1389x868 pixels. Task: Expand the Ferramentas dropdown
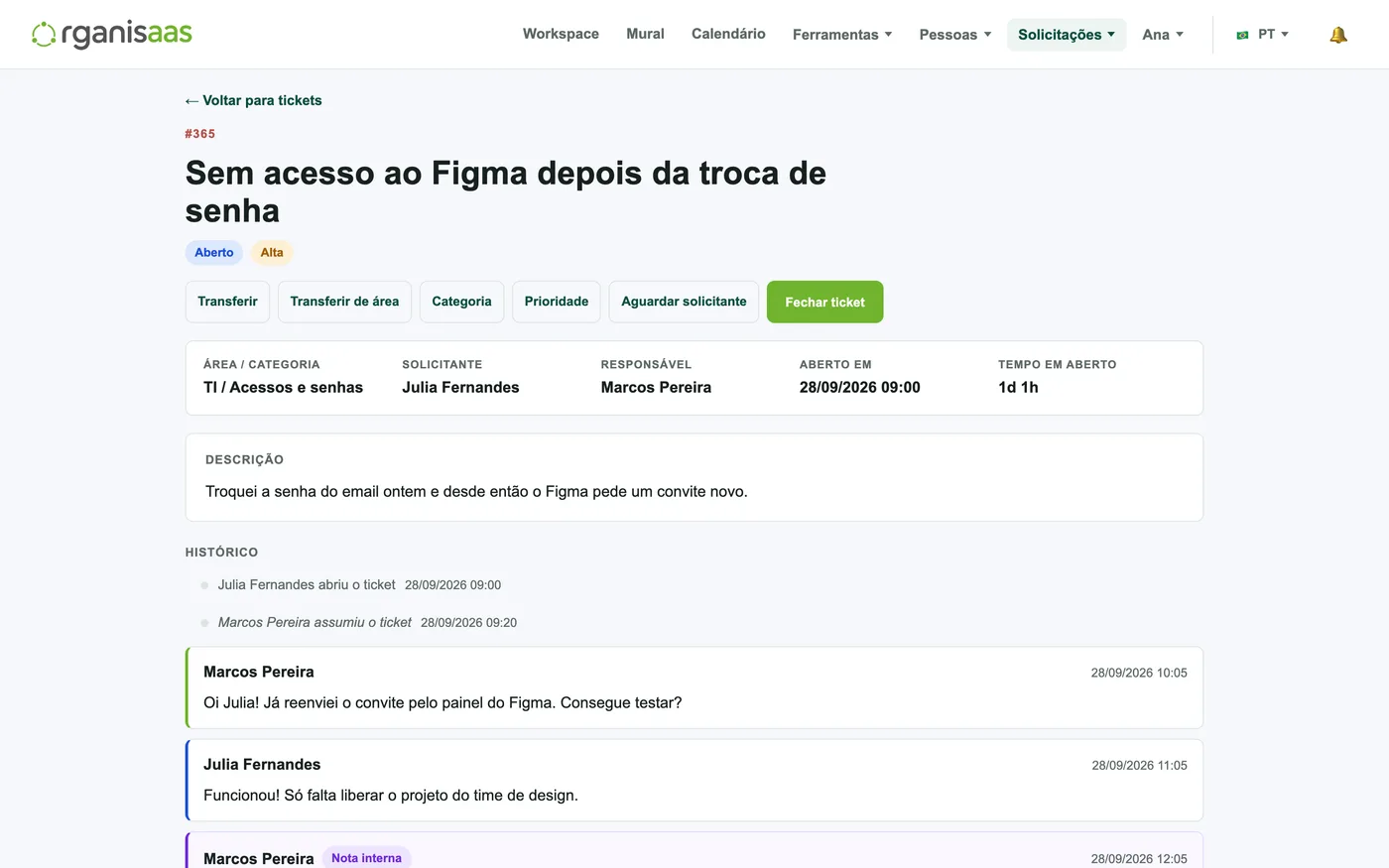[842, 35]
